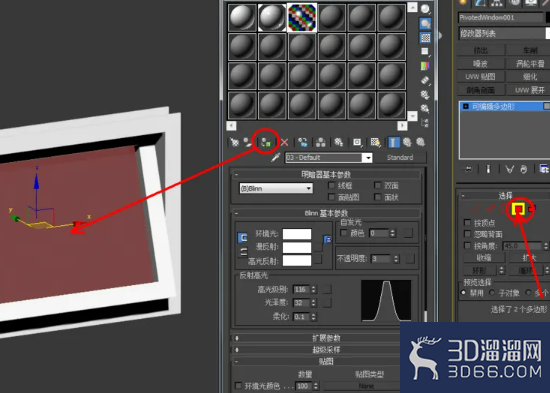Click Put Material to Scene icon
550x393 pixels.
(248, 142)
